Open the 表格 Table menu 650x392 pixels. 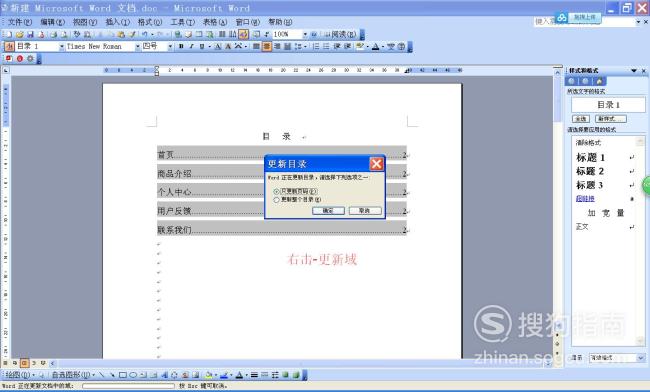[x=215, y=22]
